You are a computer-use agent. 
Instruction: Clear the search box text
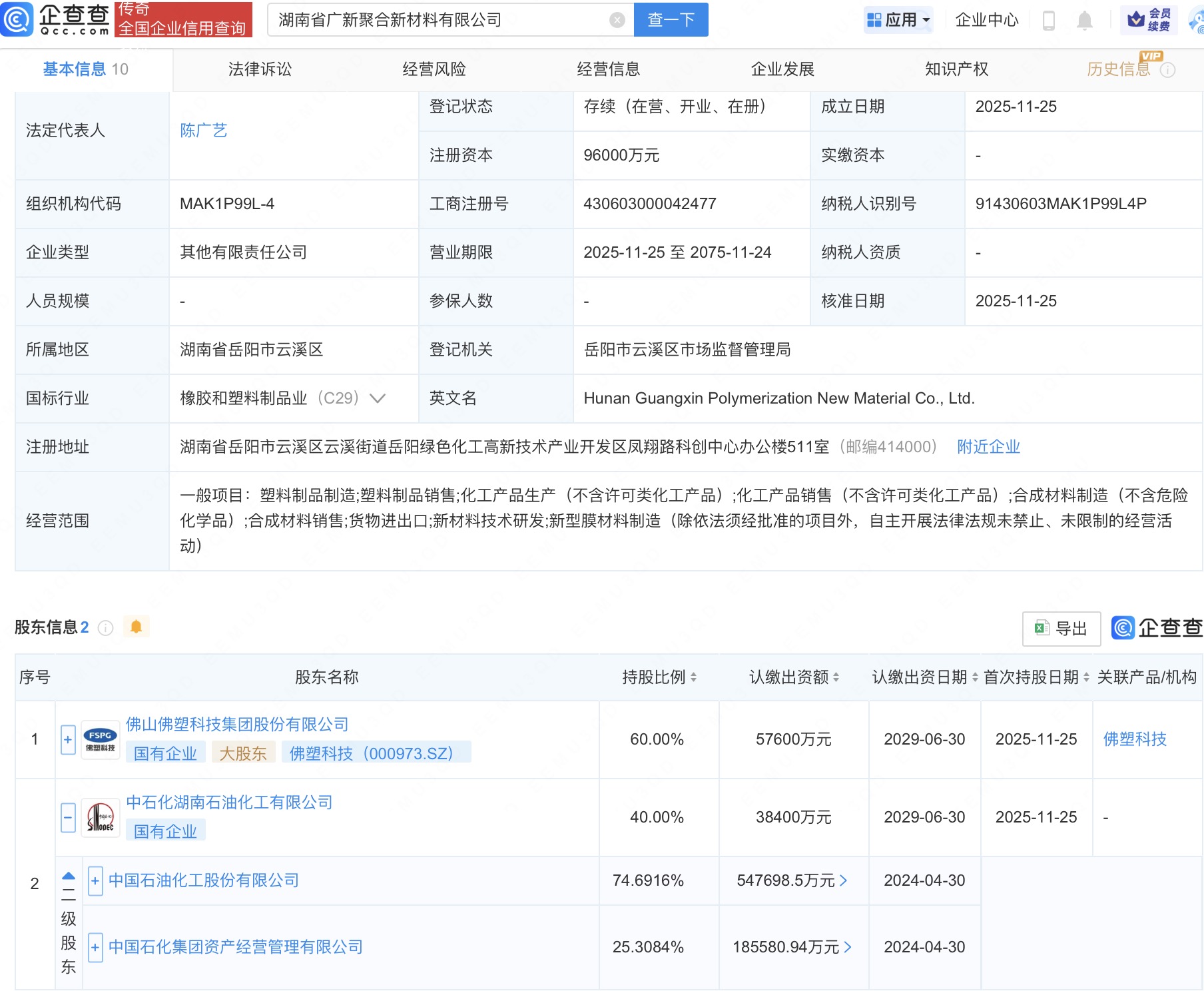(x=617, y=20)
